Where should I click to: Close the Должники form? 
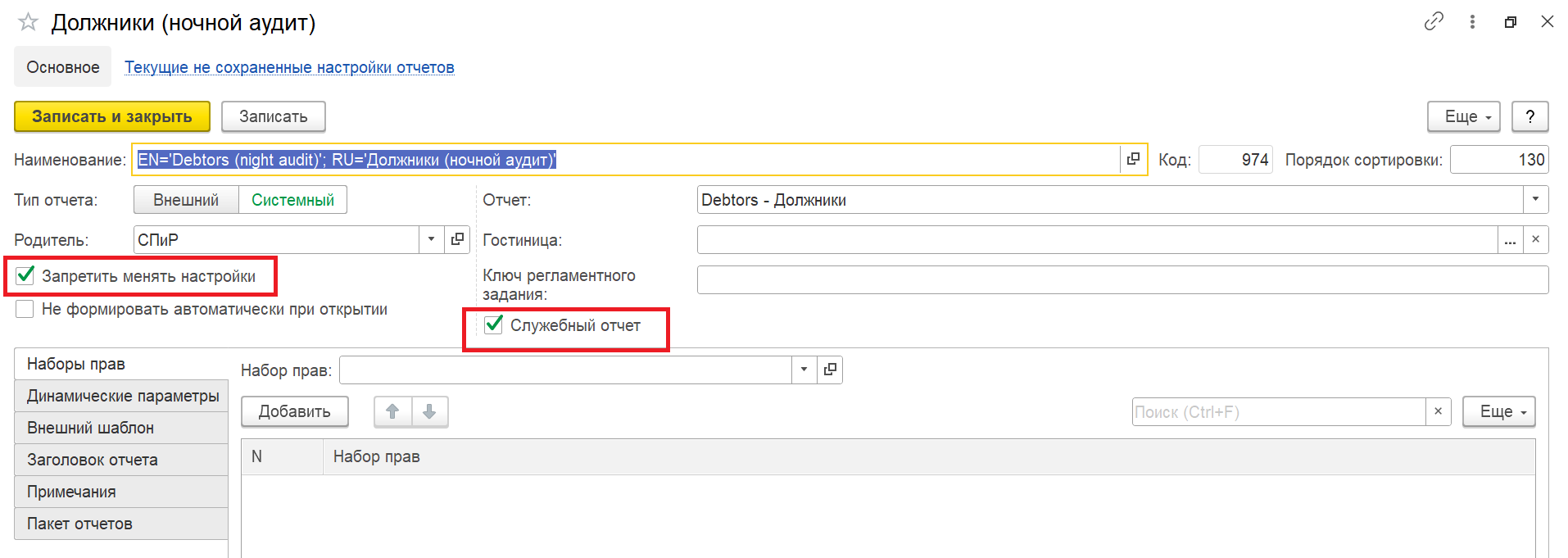(1547, 21)
